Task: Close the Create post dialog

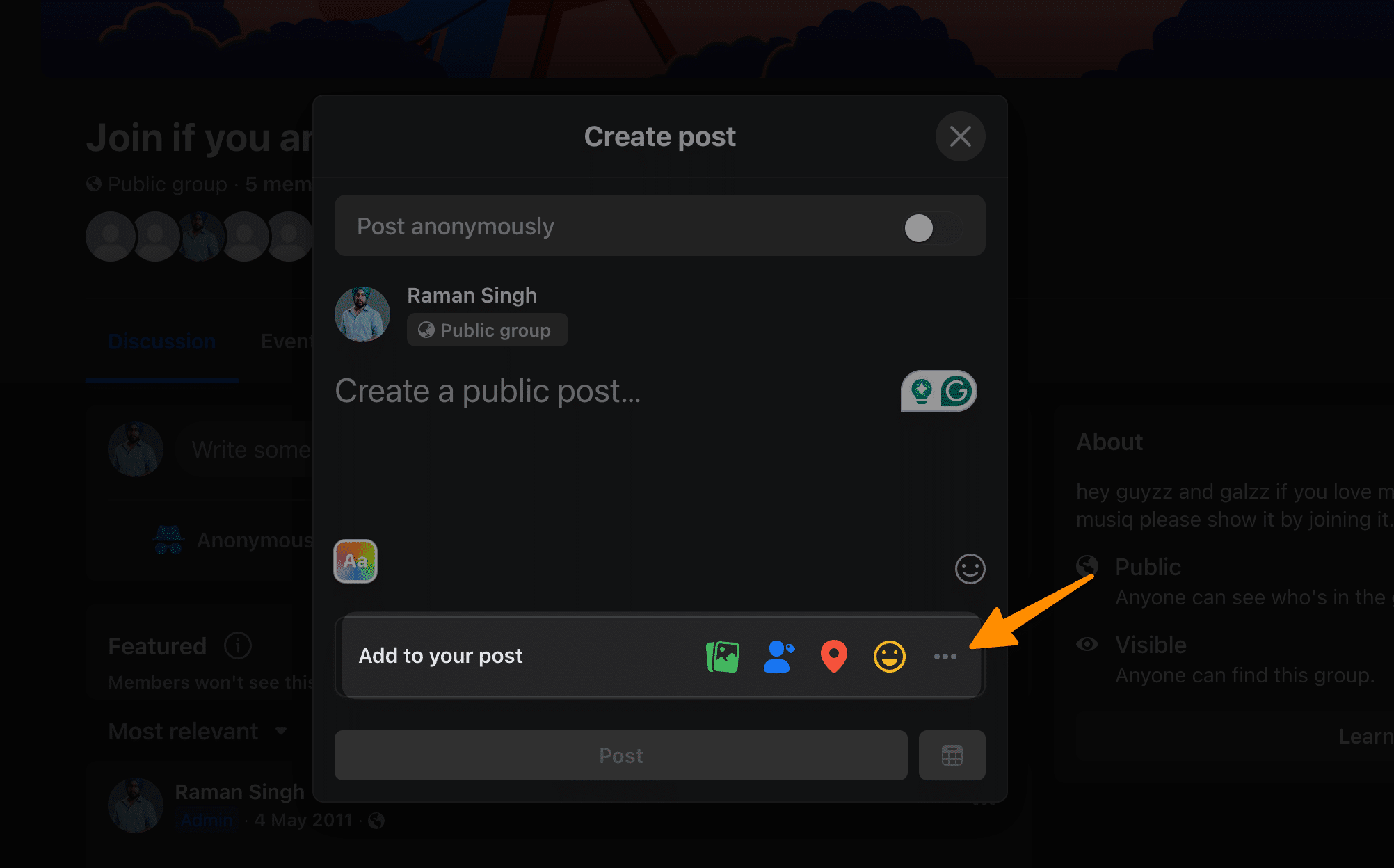Action: point(961,135)
